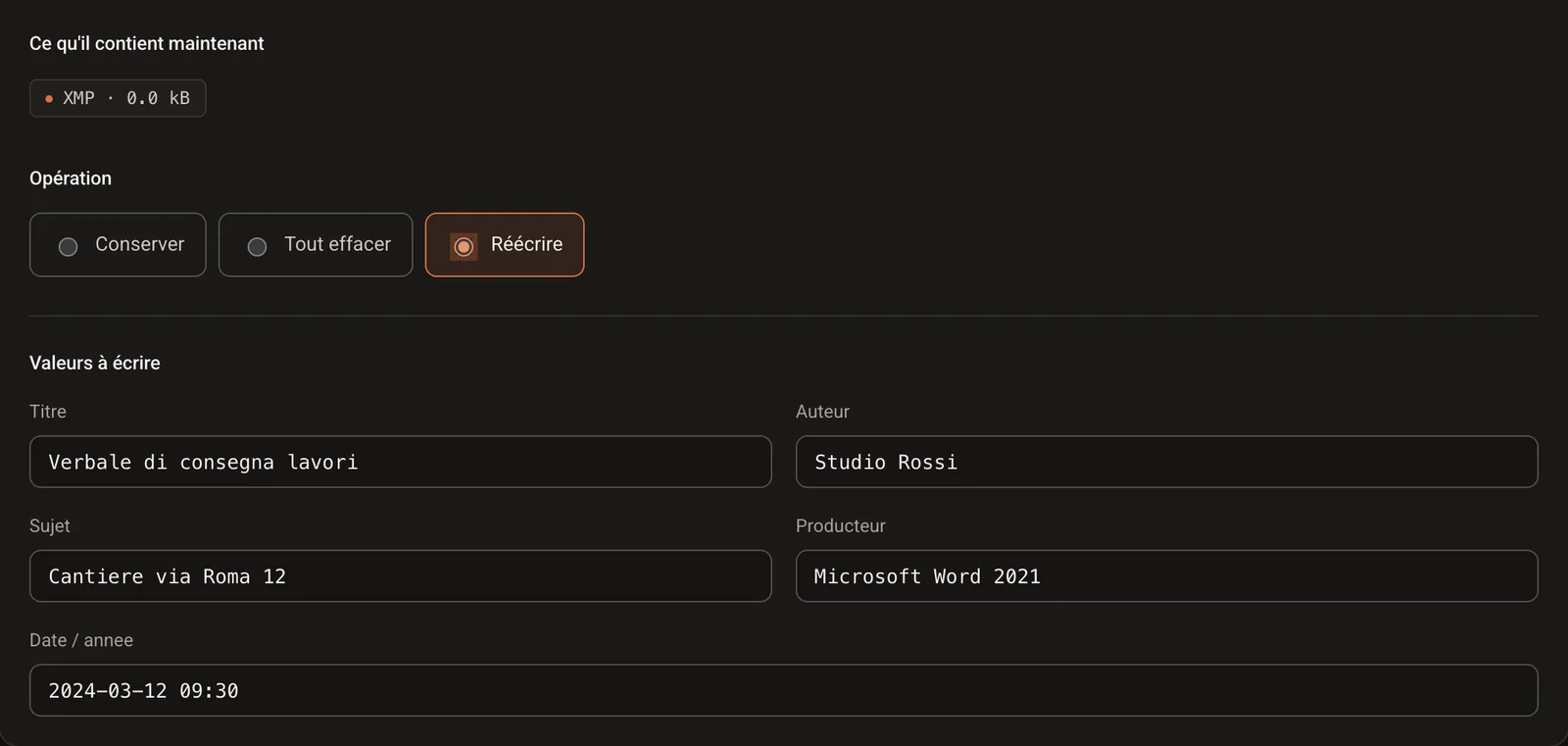1568x746 pixels.
Task: Click the Sujet field label
Action: 49,526
